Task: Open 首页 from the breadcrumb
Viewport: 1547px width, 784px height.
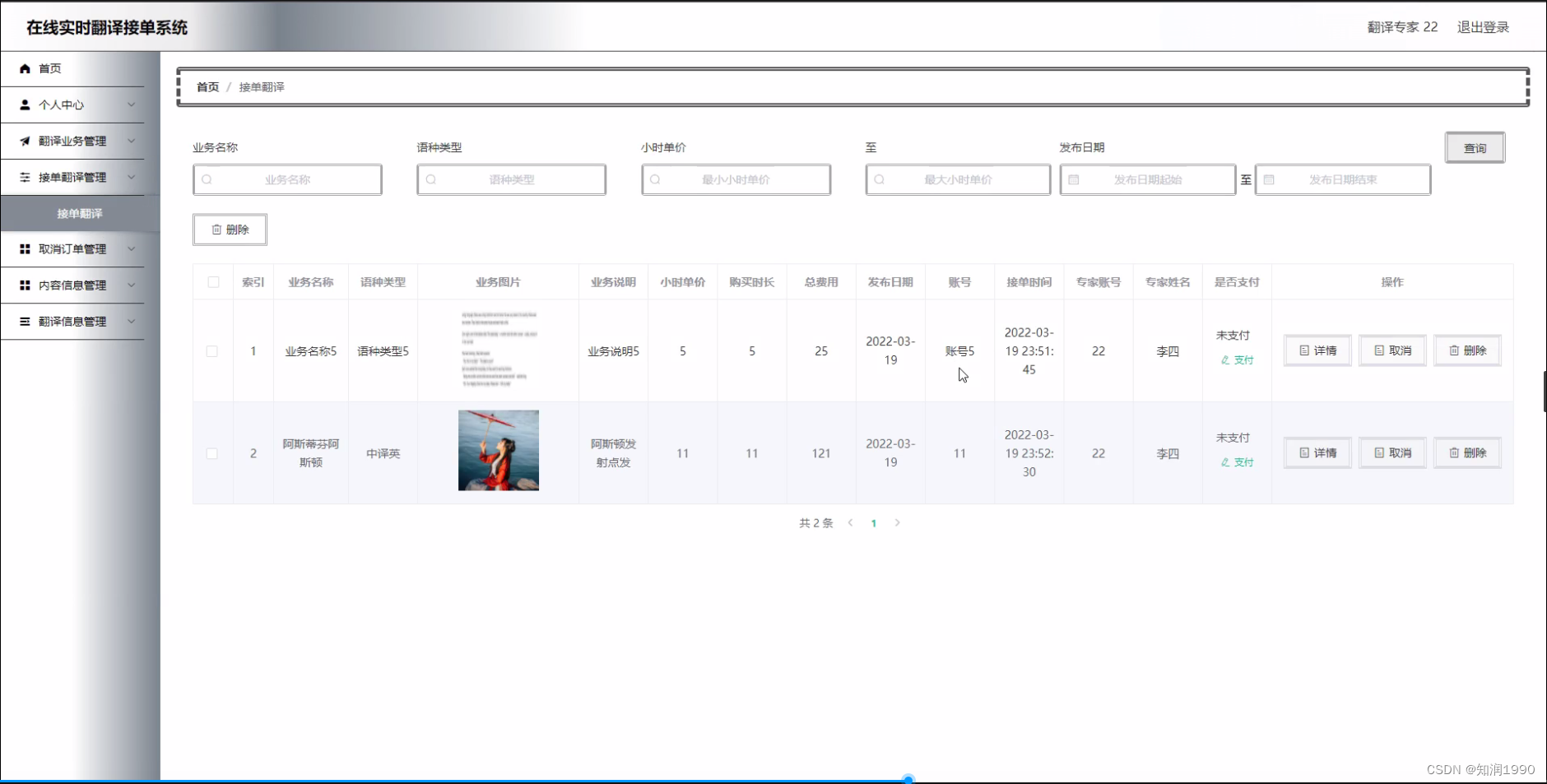Action: (207, 86)
